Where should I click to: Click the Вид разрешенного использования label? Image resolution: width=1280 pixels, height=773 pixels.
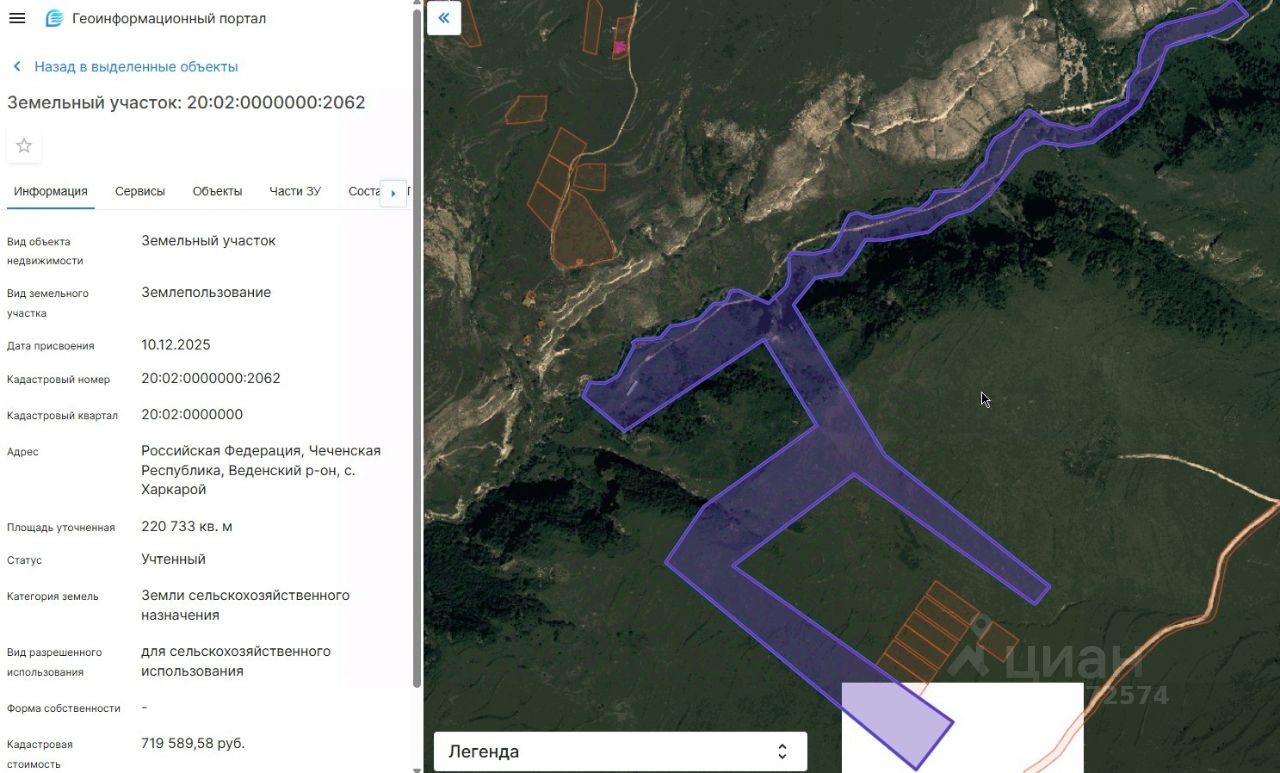[x=55, y=663]
